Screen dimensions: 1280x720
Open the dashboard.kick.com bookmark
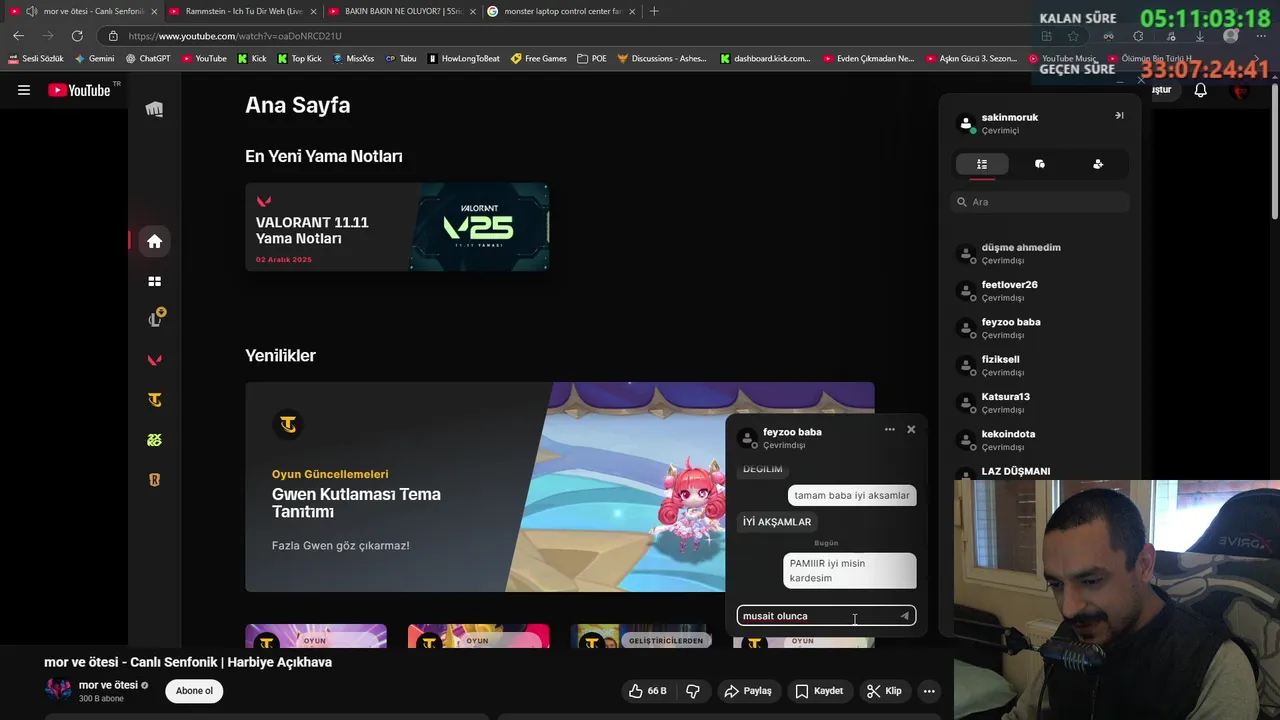click(765, 59)
